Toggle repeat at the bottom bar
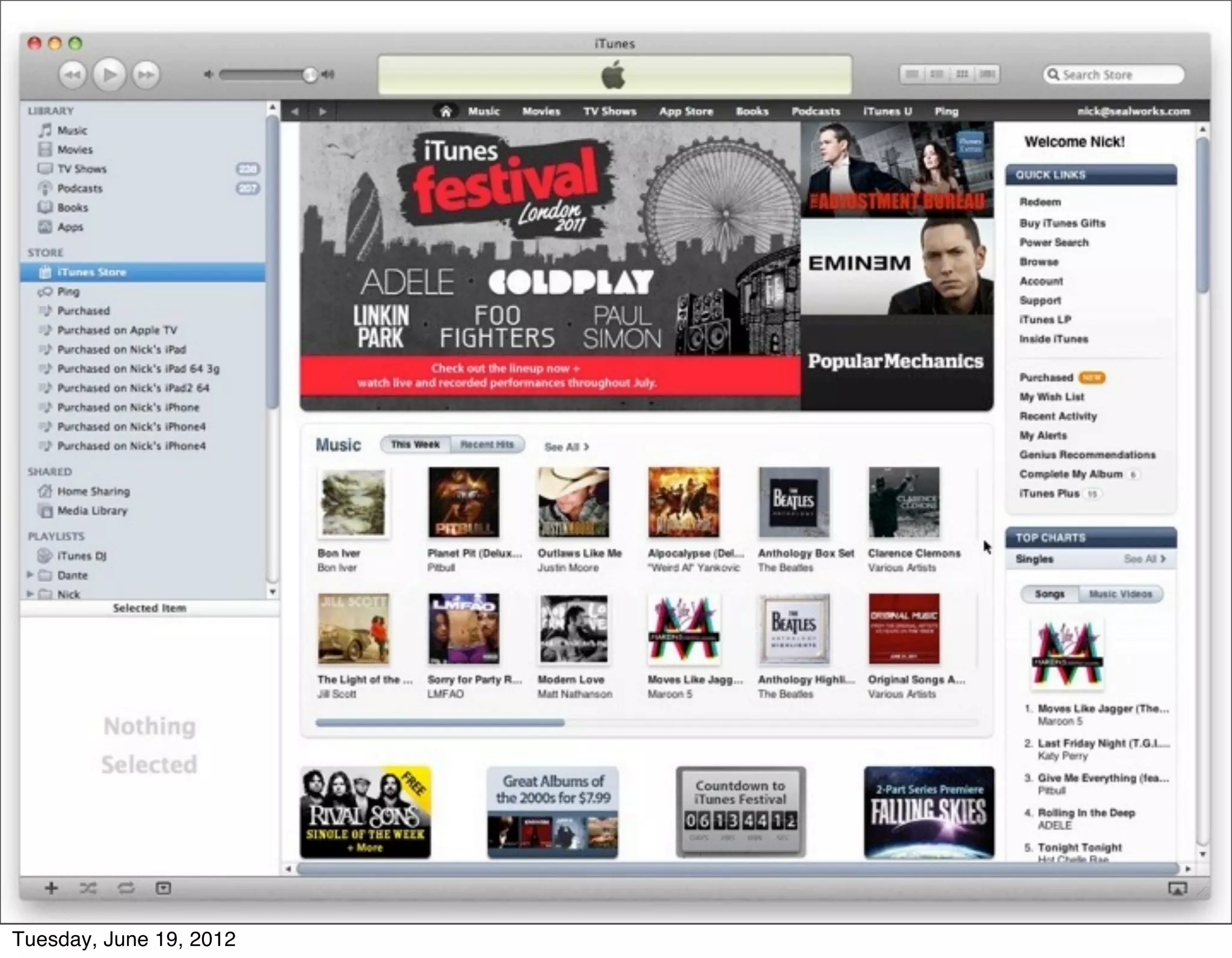This screenshot has height=958, width=1232. point(126,888)
